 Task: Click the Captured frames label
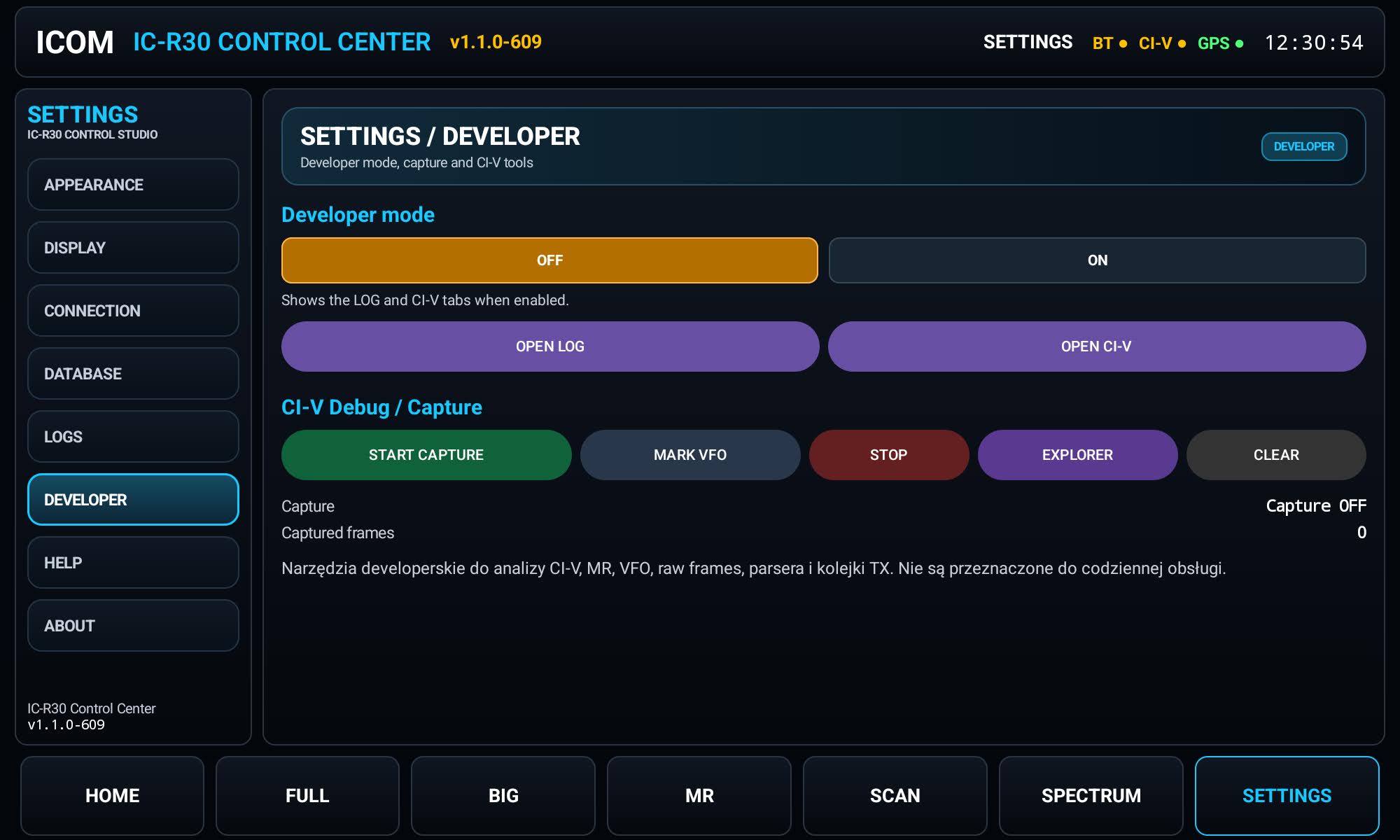click(x=337, y=533)
